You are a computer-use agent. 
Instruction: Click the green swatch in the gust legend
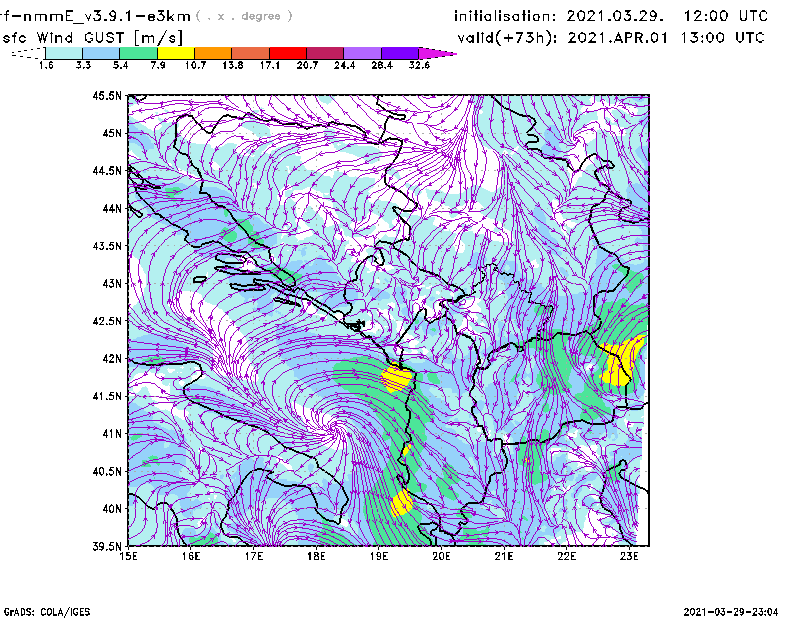[138, 53]
